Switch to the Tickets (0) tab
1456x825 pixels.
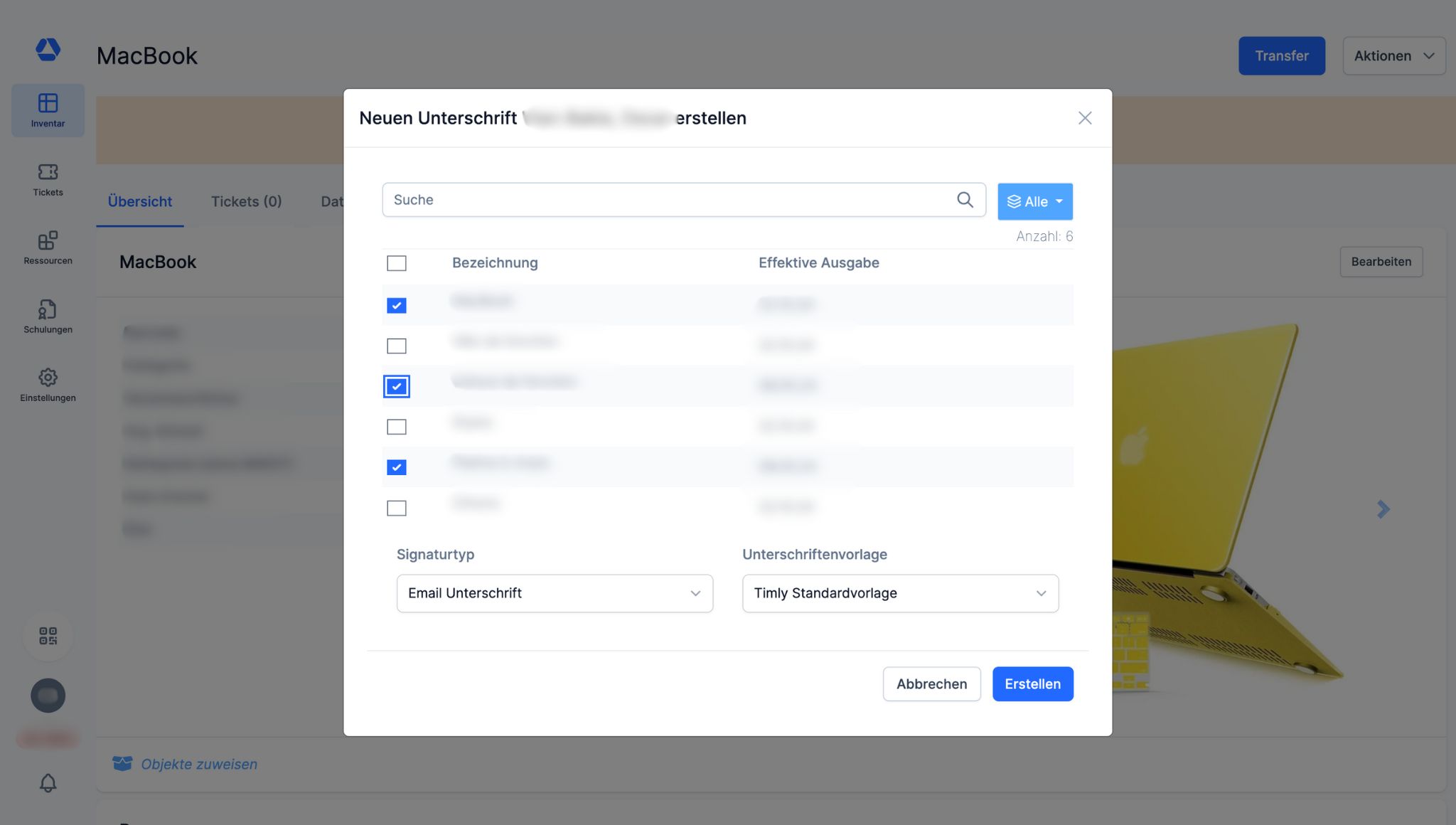click(x=246, y=201)
